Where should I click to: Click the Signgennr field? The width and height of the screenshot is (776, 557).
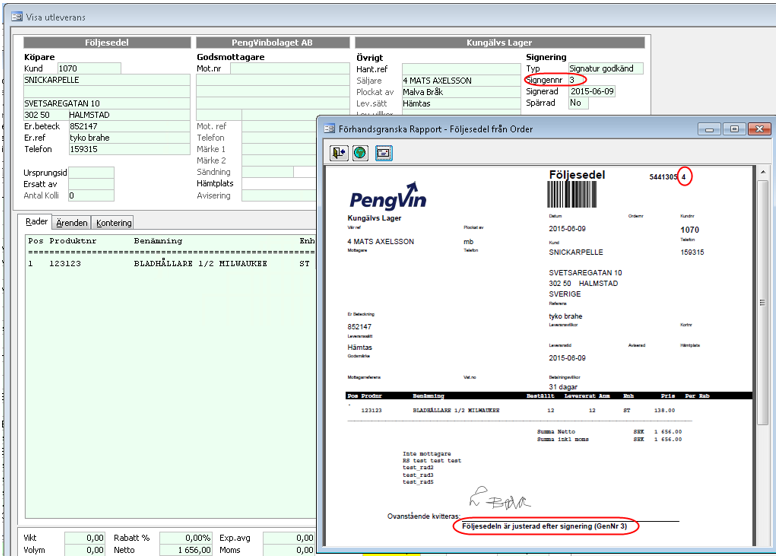577,80
